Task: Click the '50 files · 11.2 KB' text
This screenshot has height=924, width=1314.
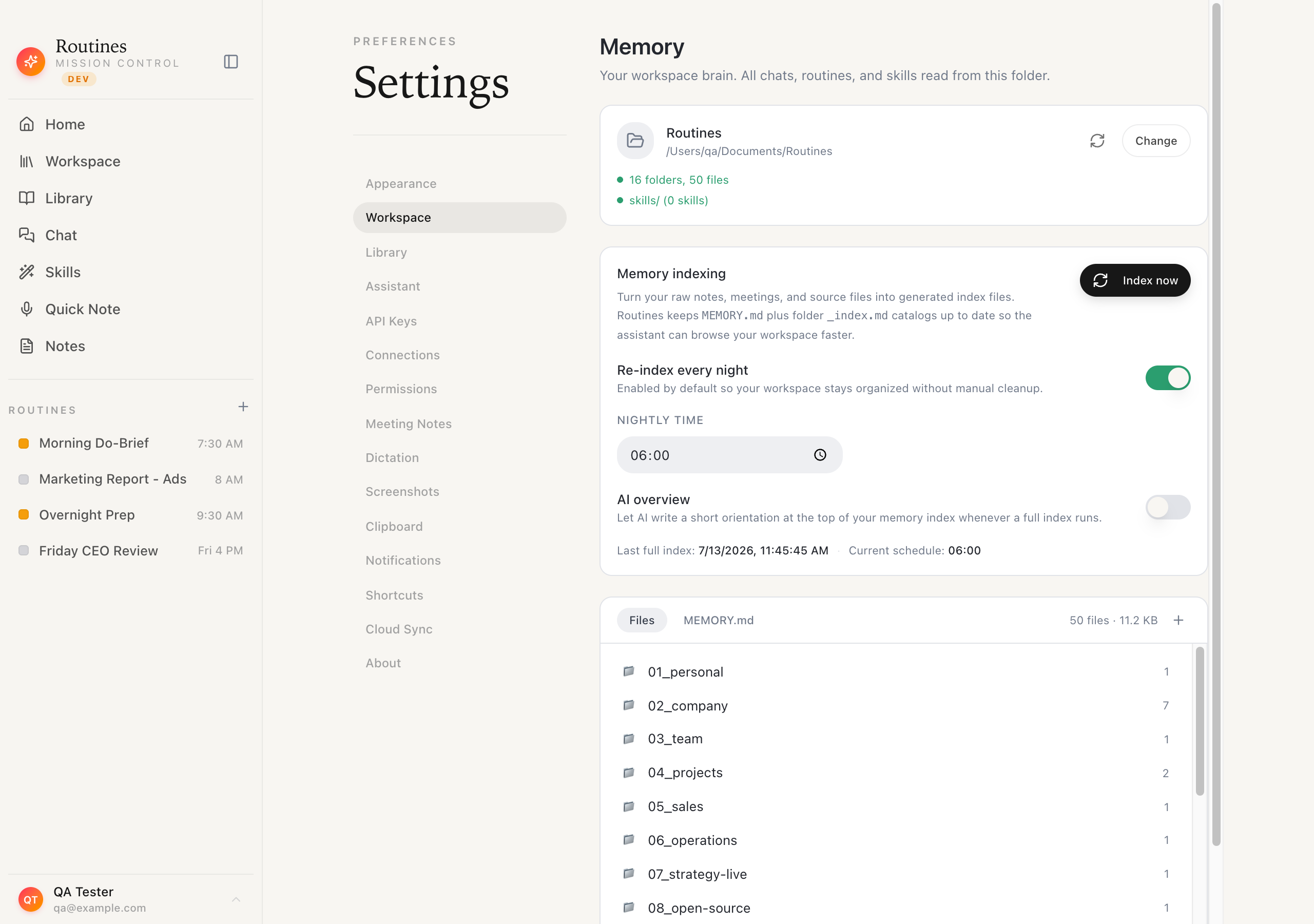Action: pyautogui.click(x=1113, y=621)
